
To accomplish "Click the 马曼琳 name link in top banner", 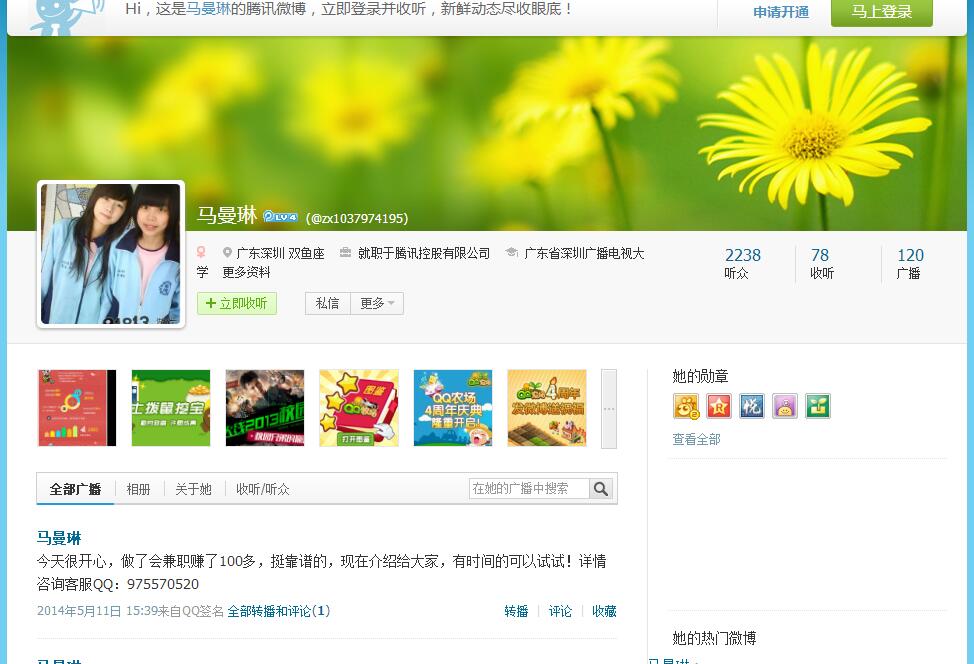I will pos(208,9).
